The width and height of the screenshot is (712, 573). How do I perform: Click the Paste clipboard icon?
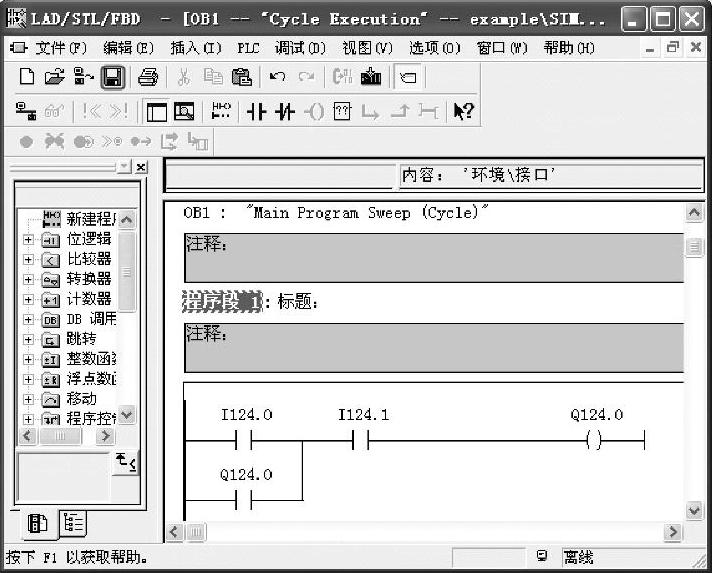[242, 77]
